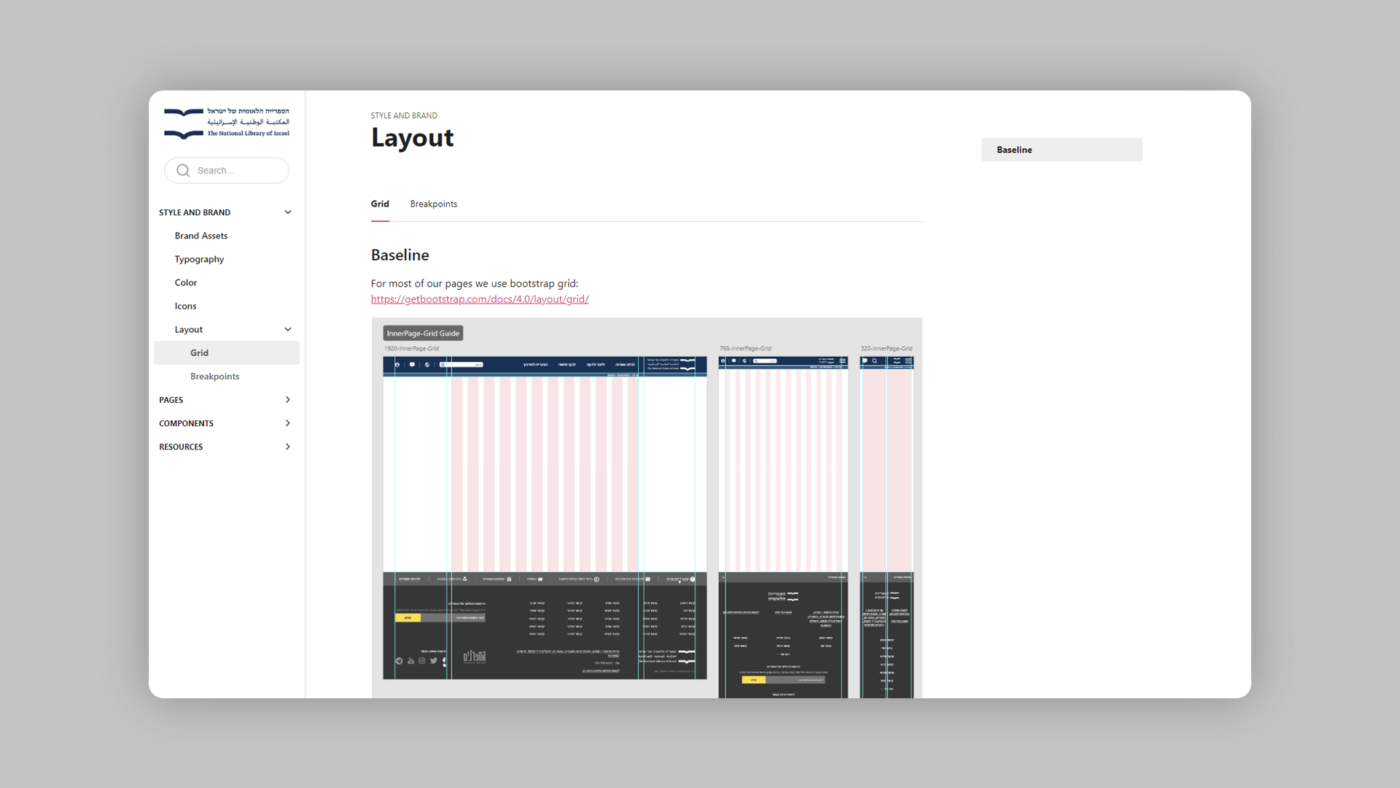Switch to the Breakpoints tab
The height and width of the screenshot is (788, 1400).
[433, 204]
